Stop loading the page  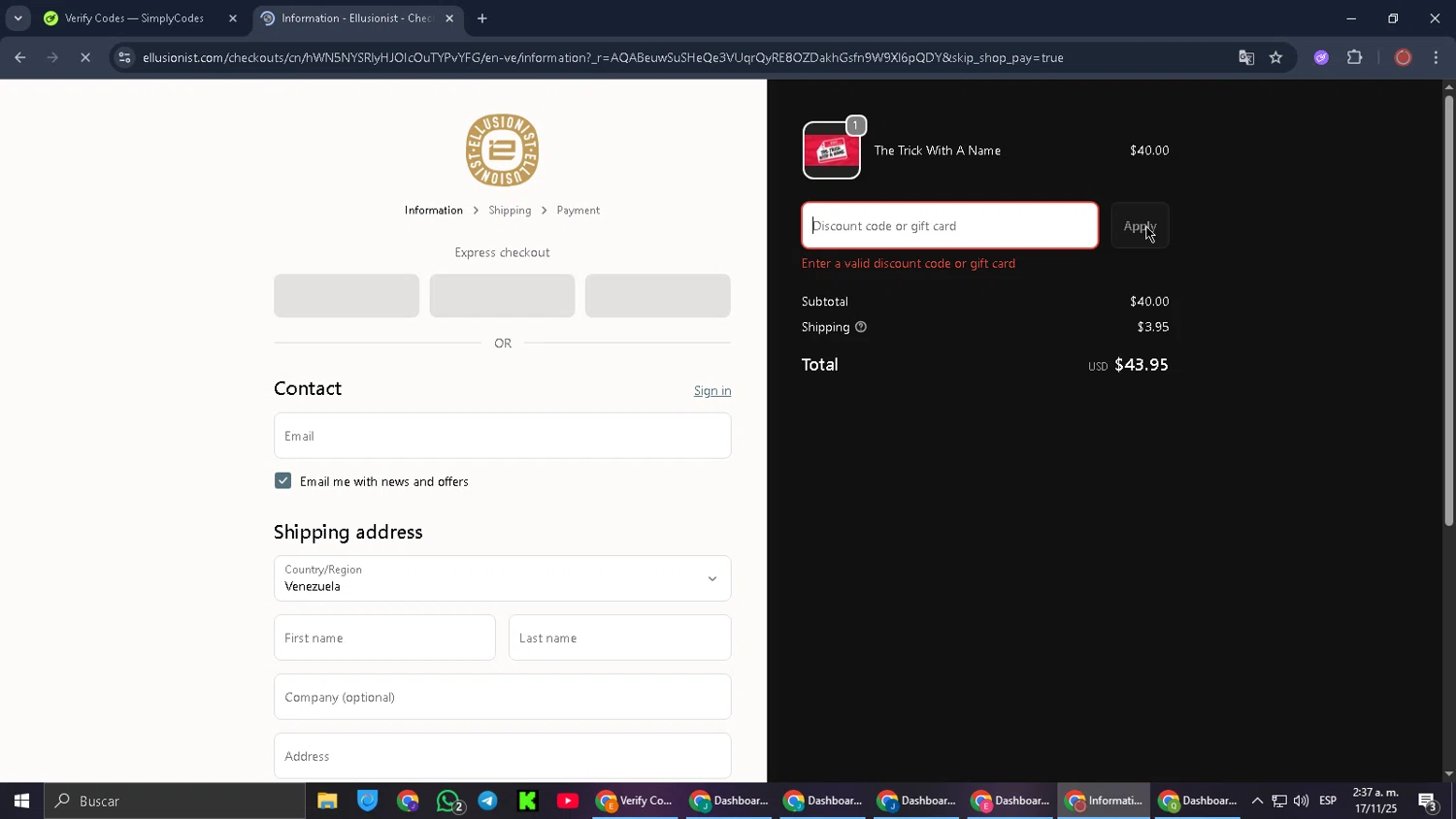point(85,58)
